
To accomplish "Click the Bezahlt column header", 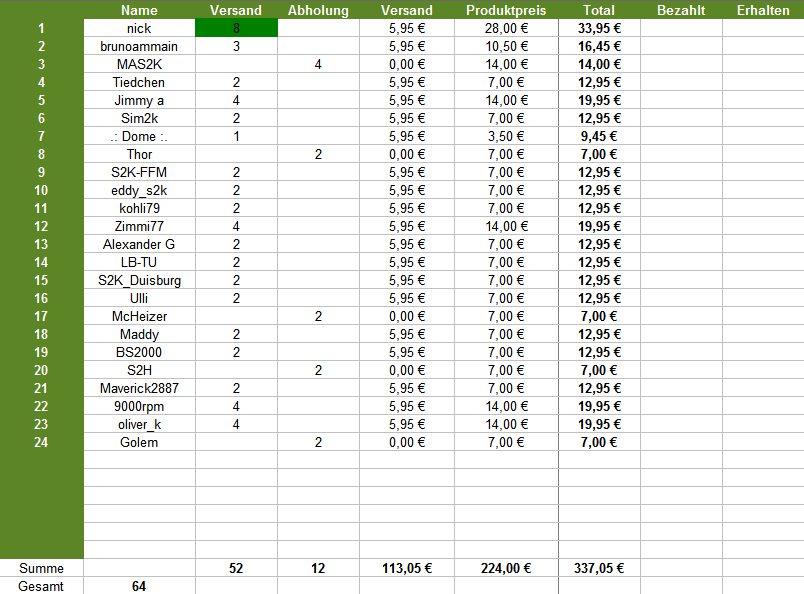I will coord(680,10).
